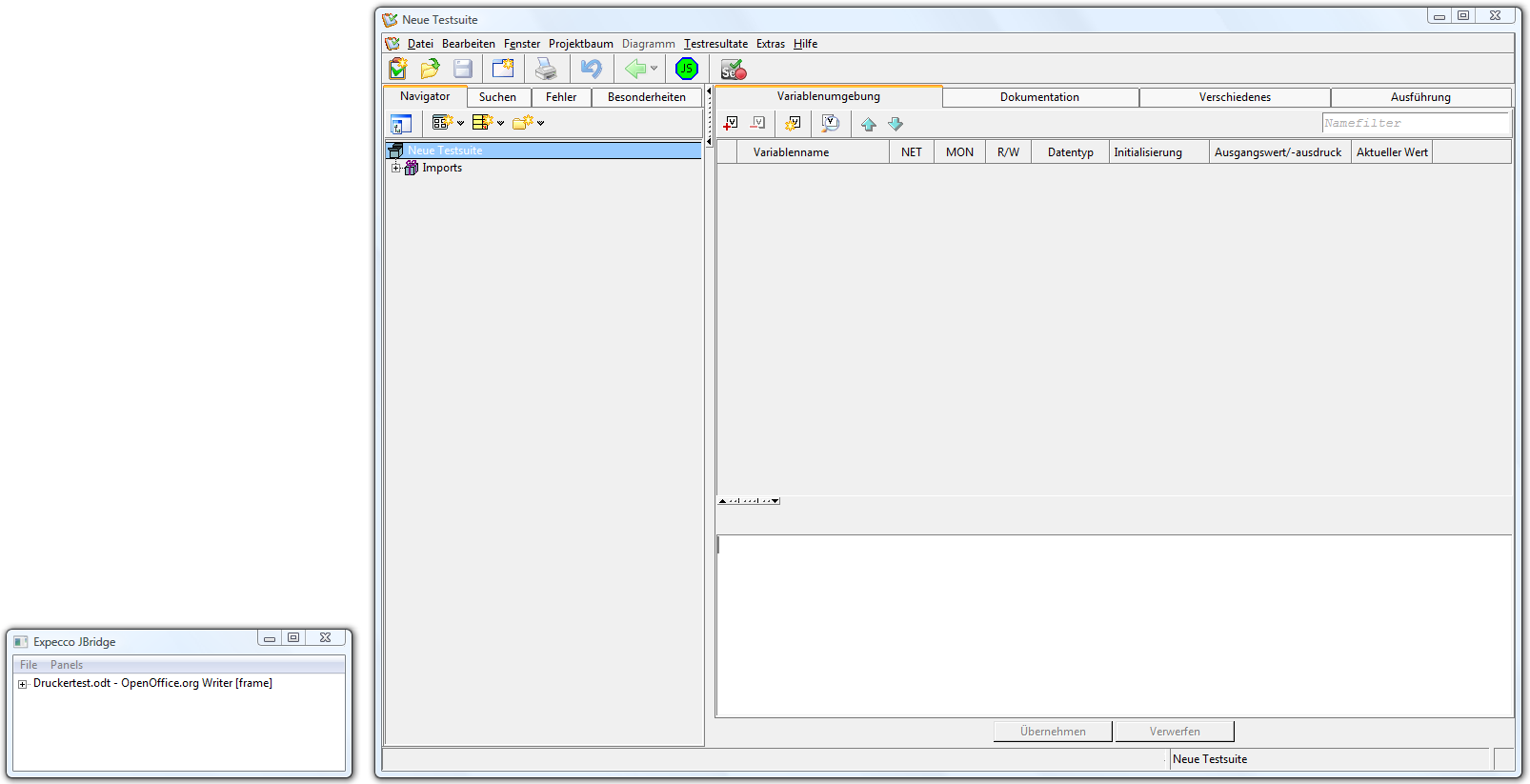This screenshot has width=1530, height=784.
Task: Click the add variable icon
Action: point(731,123)
